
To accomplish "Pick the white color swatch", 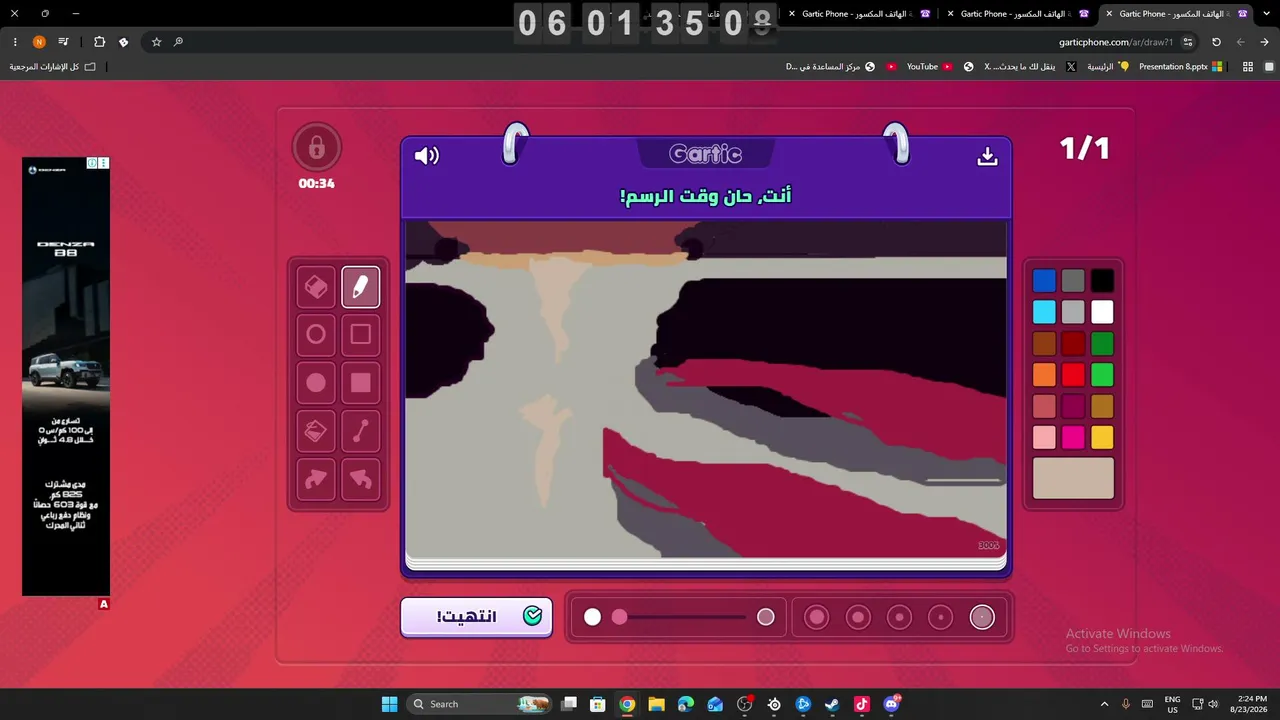I will [x=1102, y=312].
